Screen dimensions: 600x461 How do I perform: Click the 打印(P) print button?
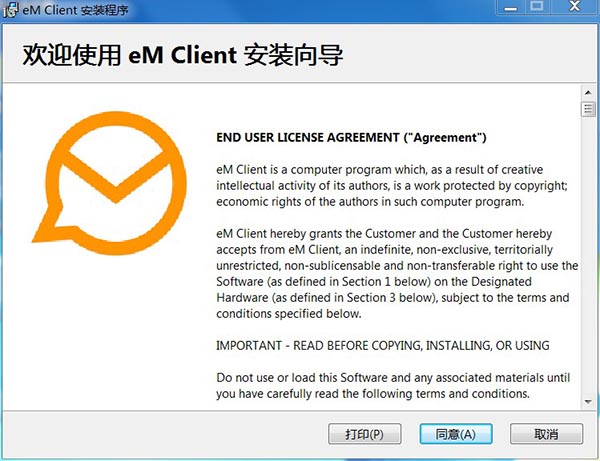(x=365, y=434)
